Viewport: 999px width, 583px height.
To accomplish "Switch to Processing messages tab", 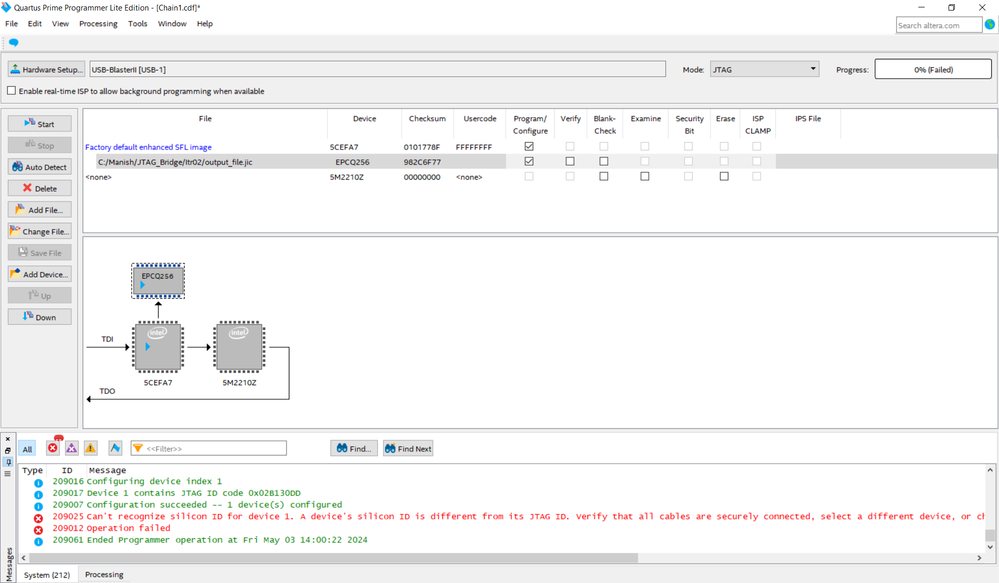I will pyautogui.click(x=104, y=575).
